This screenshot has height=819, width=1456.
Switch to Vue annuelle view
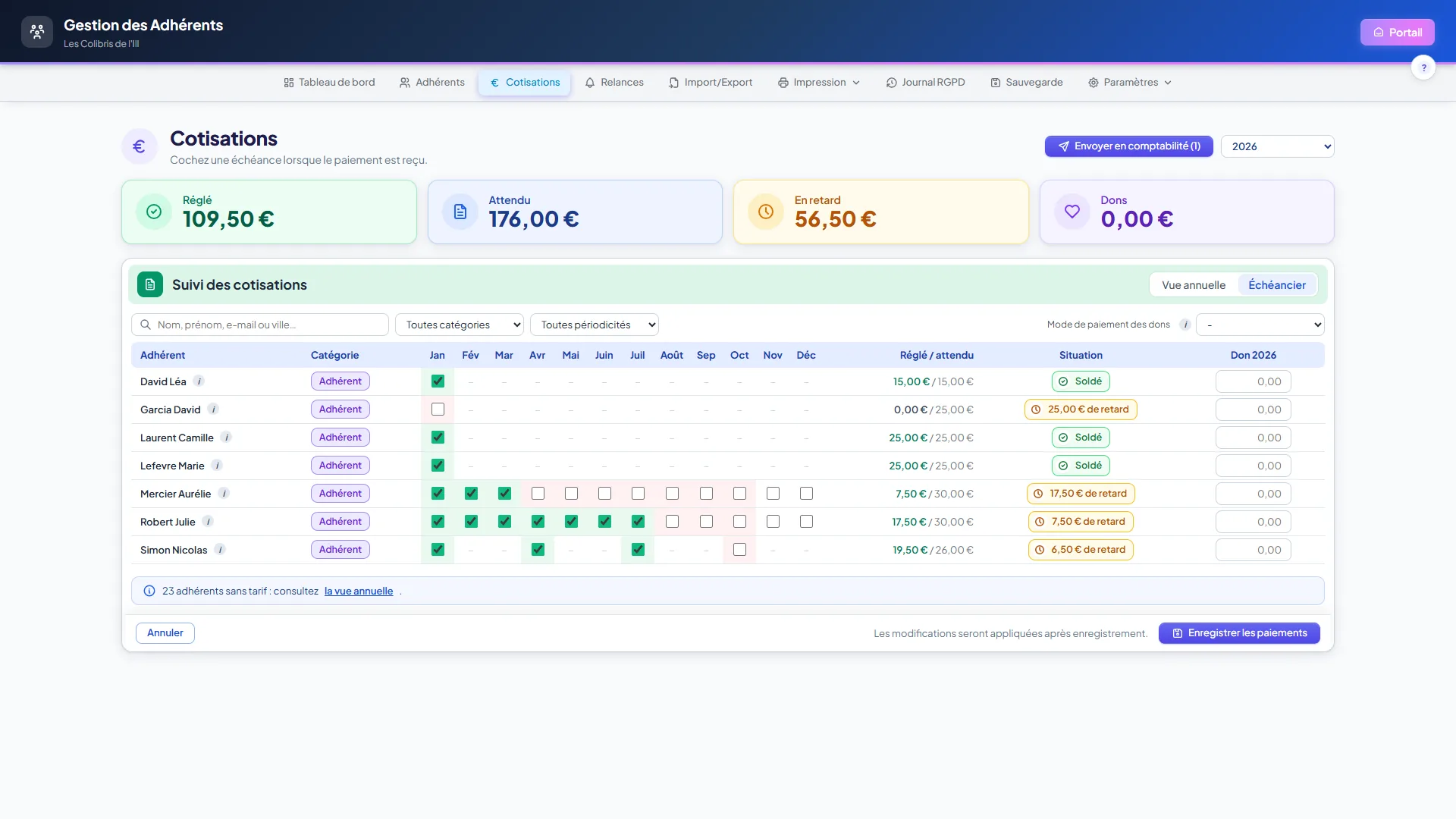pos(1194,285)
